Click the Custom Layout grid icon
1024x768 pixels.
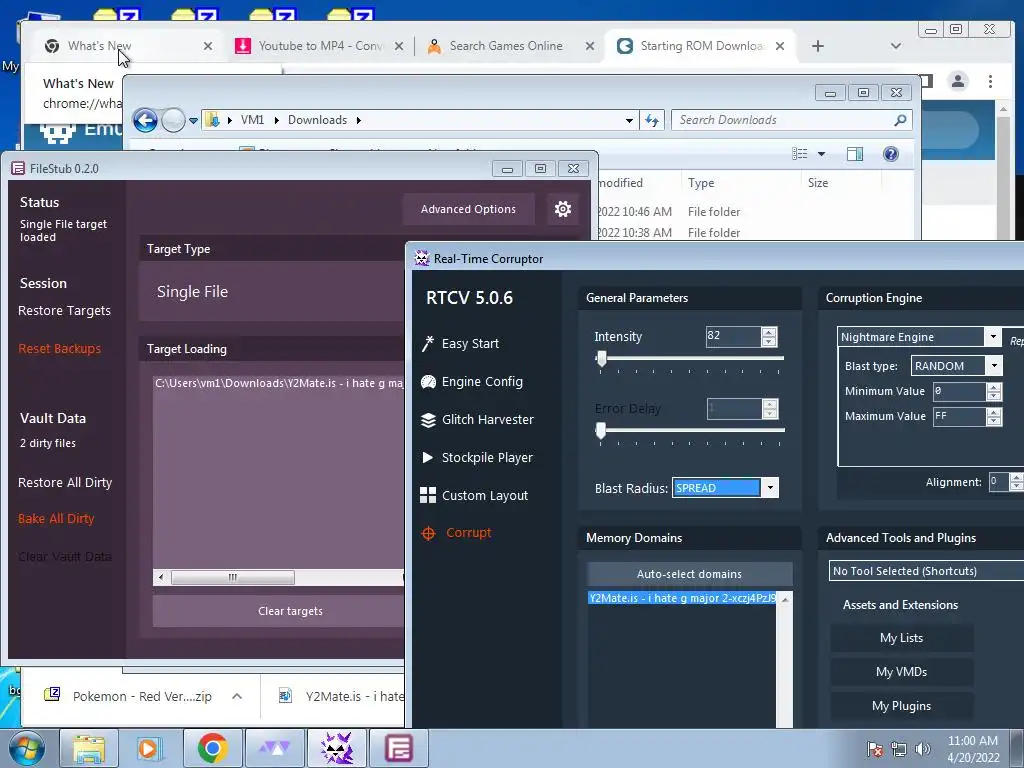point(428,495)
